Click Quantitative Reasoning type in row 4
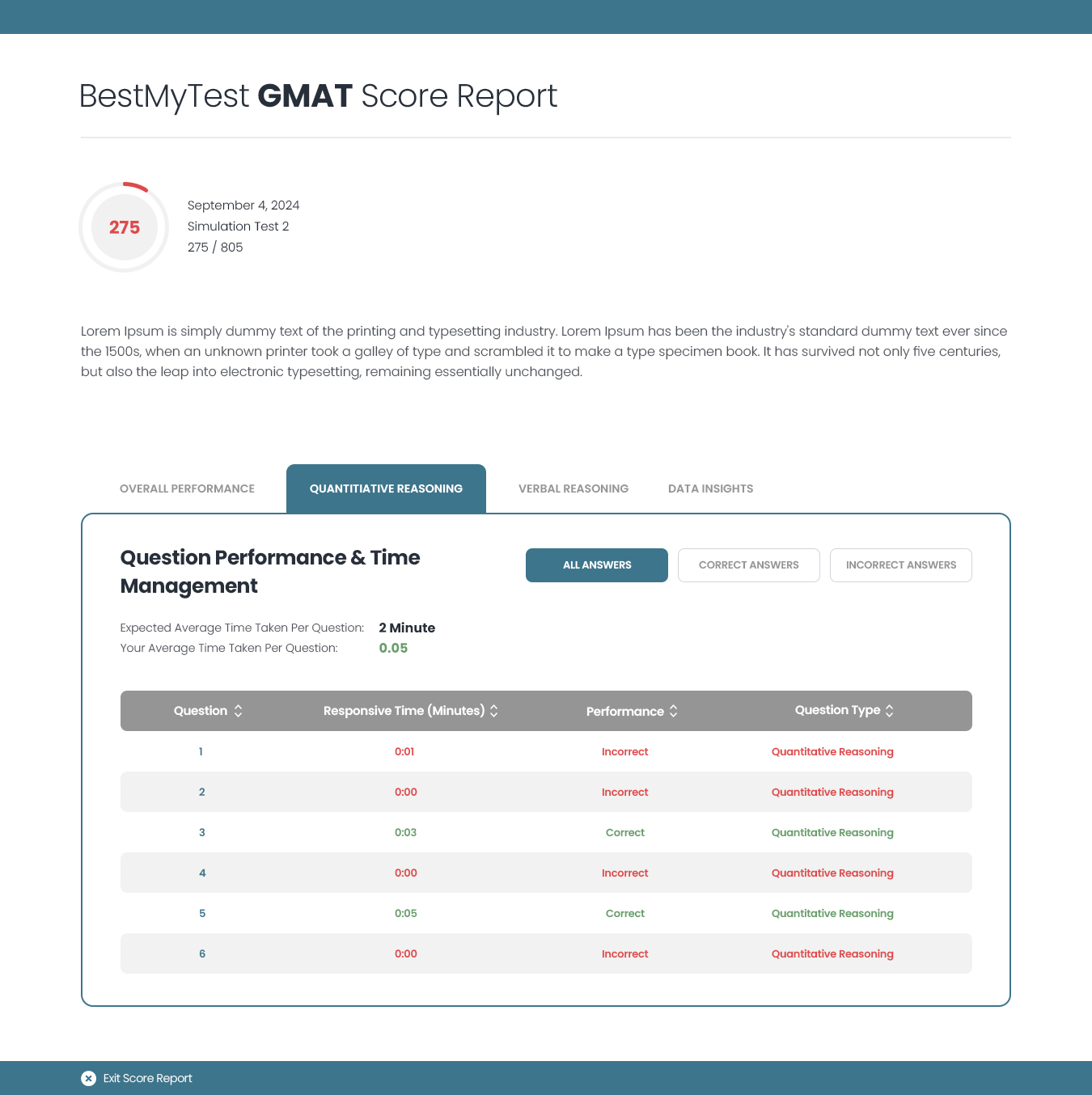The height and width of the screenshot is (1095, 1092). point(832,873)
